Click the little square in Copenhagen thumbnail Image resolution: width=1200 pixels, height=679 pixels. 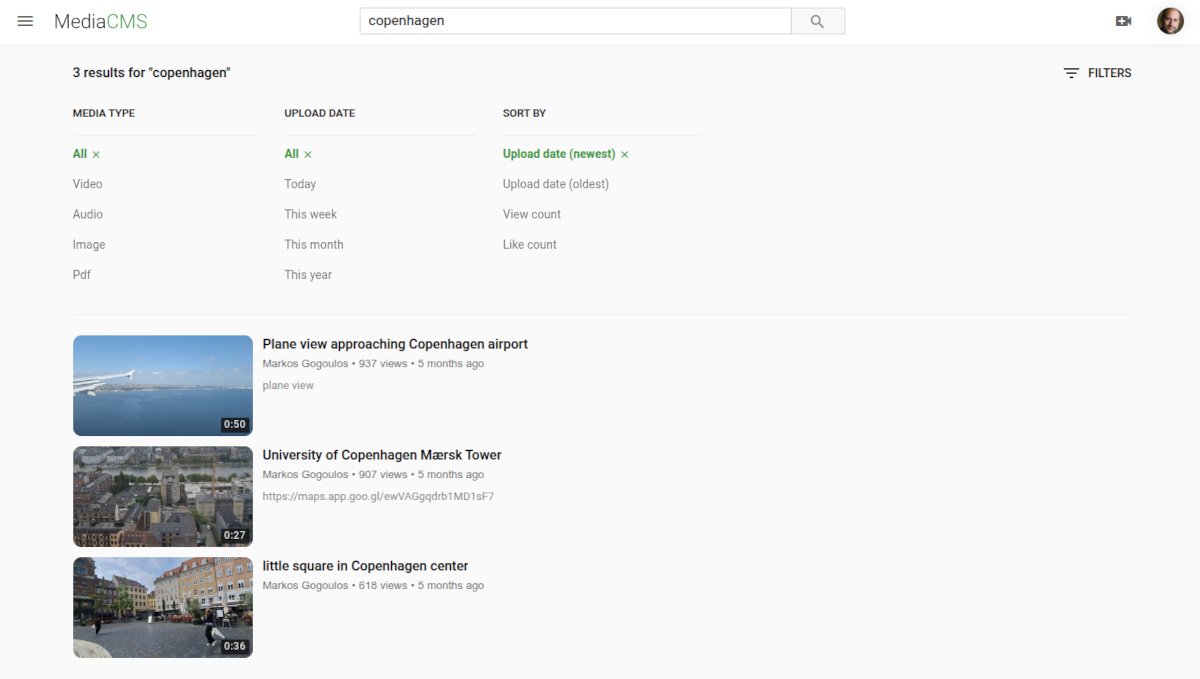[163, 607]
